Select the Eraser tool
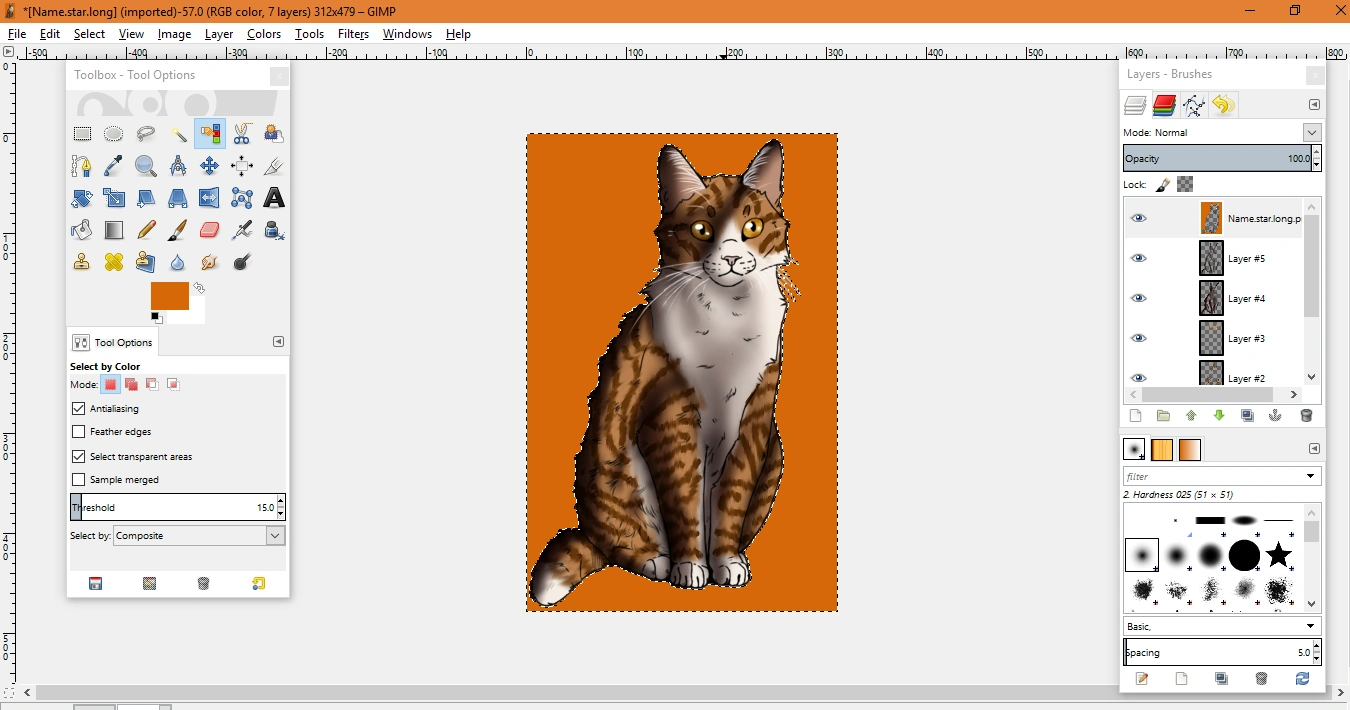This screenshot has height=710, width=1350. click(209, 230)
